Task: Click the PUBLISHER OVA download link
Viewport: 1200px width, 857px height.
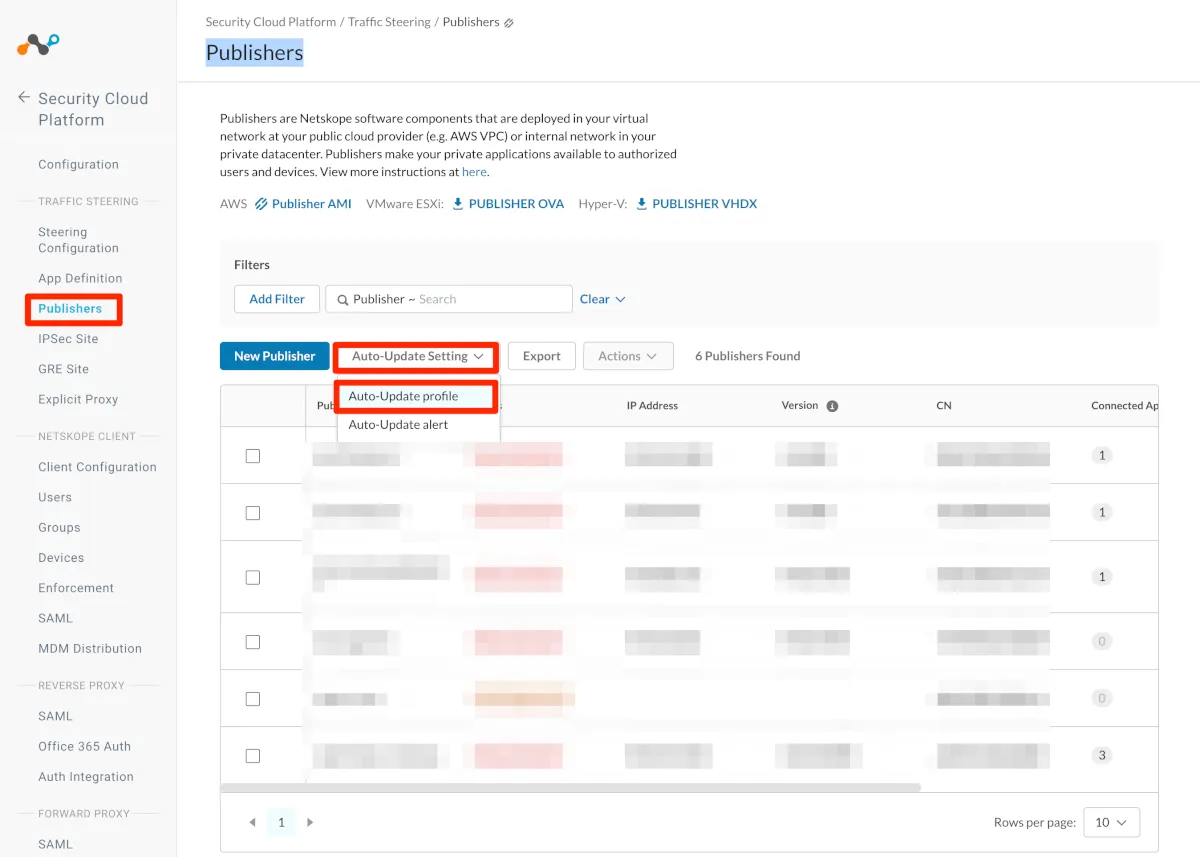Action: tap(516, 204)
